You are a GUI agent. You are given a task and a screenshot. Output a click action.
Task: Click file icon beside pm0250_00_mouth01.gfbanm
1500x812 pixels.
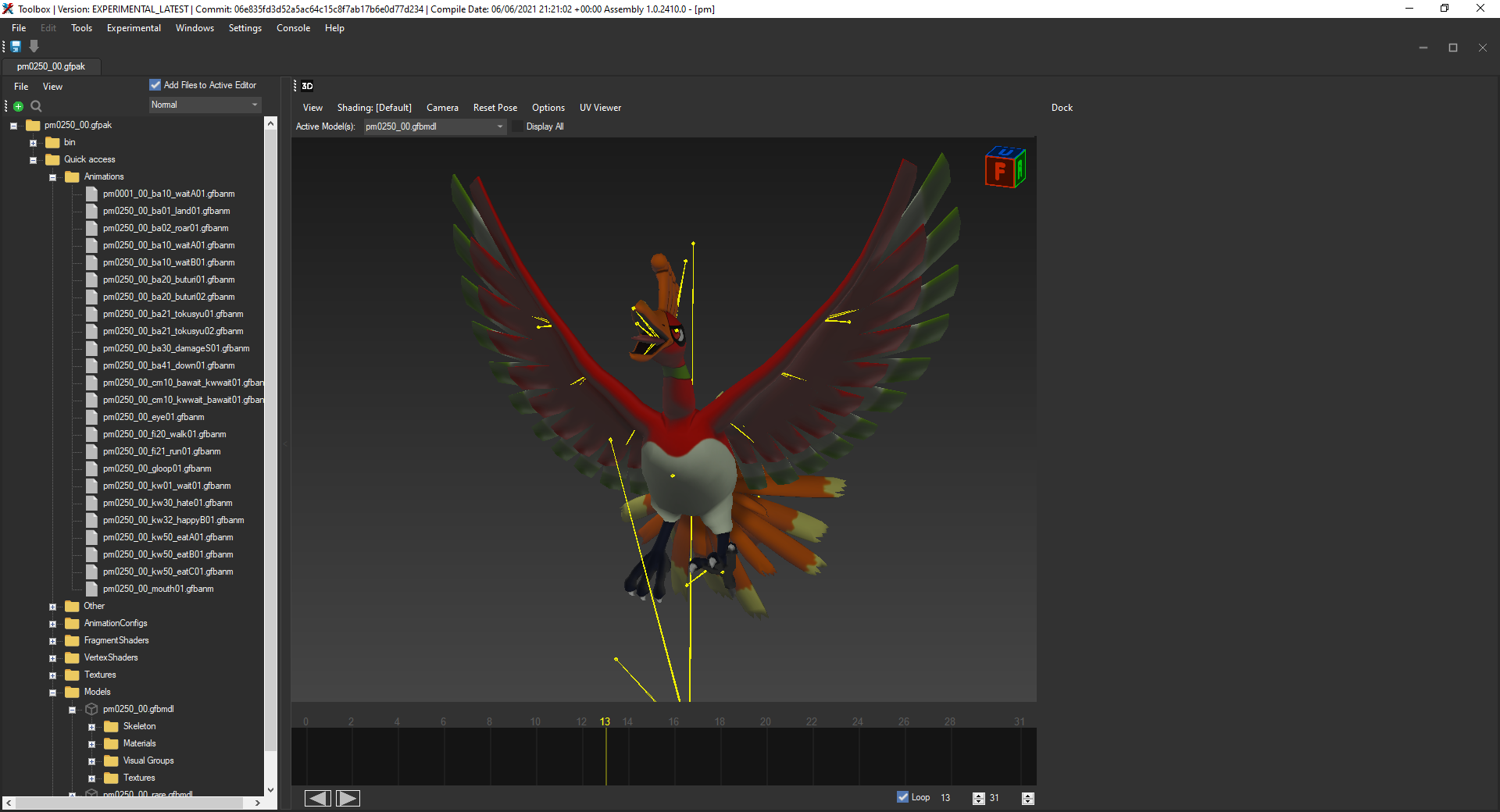tap(91, 589)
